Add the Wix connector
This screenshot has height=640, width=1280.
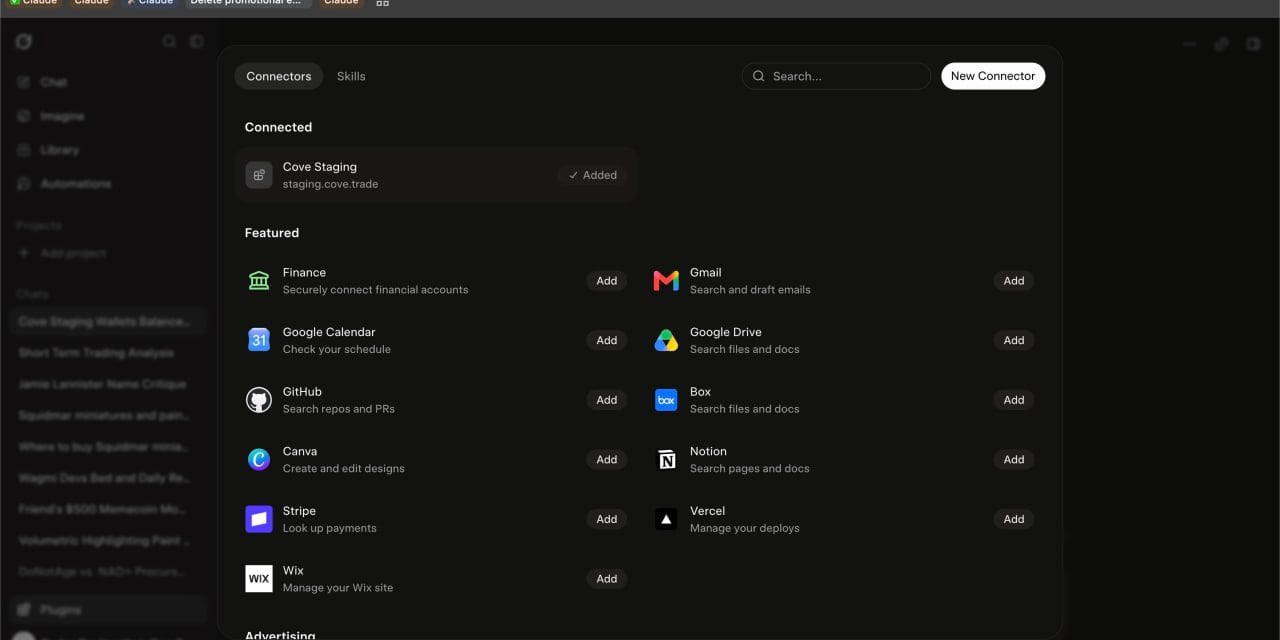607,579
